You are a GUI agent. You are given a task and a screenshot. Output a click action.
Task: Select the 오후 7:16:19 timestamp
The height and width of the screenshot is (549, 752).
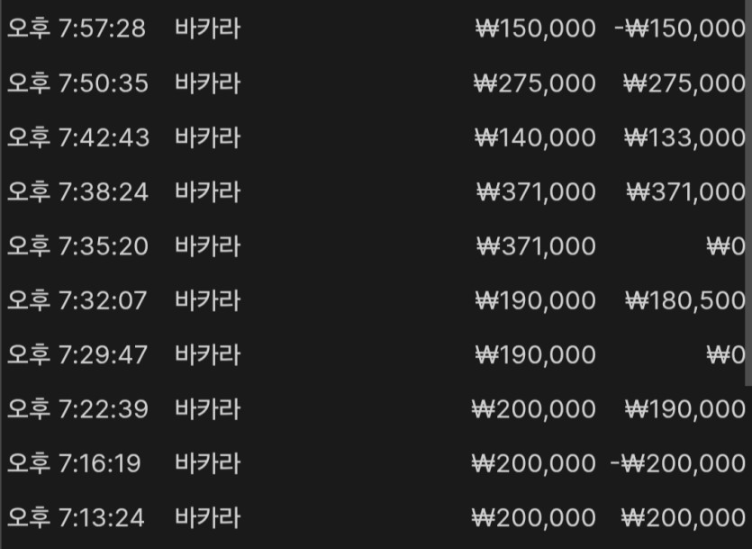click(74, 463)
